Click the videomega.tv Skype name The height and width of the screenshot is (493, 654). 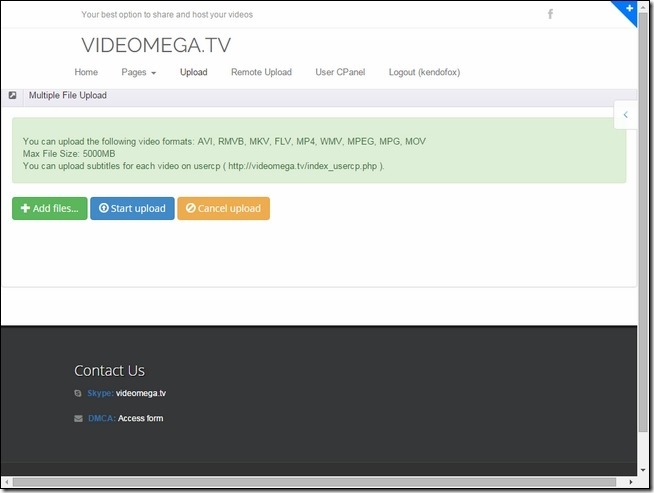tap(141, 393)
